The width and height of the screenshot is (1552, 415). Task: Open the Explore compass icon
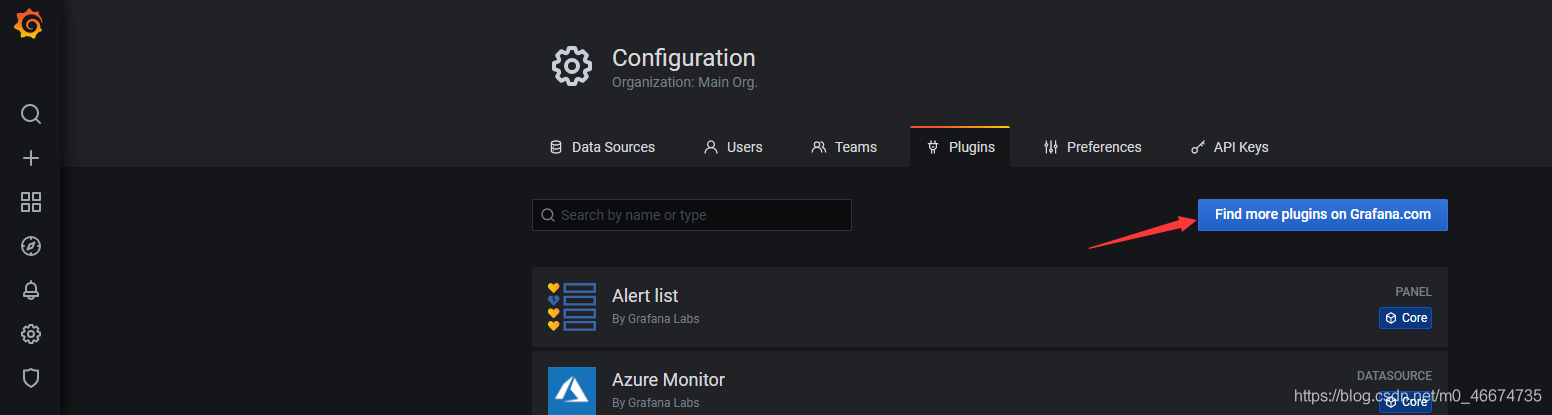(x=31, y=246)
